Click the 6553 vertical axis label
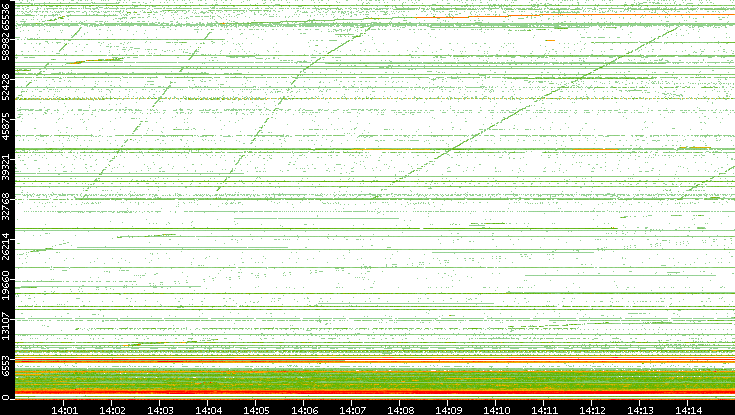The height and width of the screenshot is (415, 735). click(x=6, y=365)
